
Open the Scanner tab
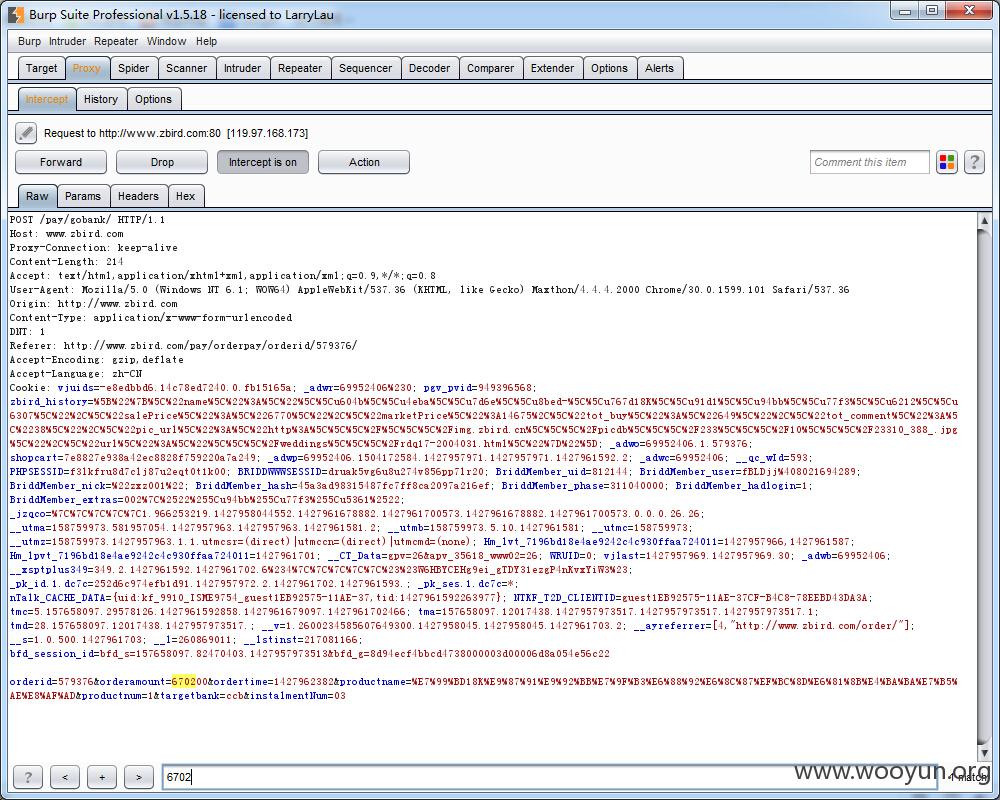(x=186, y=68)
